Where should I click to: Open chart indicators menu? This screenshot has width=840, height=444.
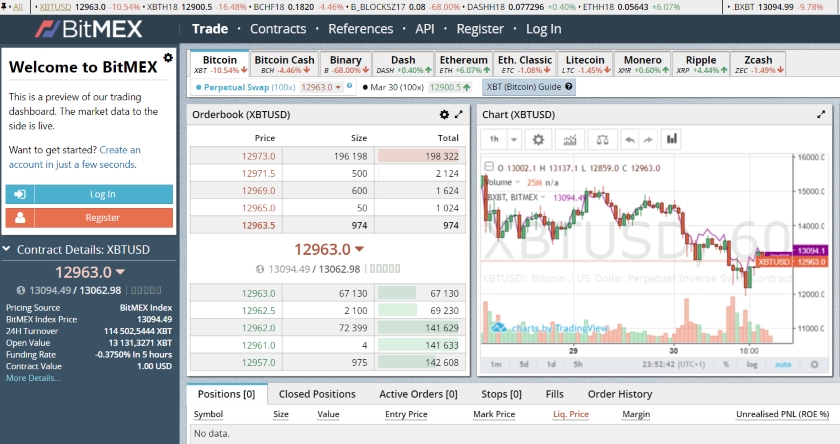pyautogui.click(x=570, y=140)
